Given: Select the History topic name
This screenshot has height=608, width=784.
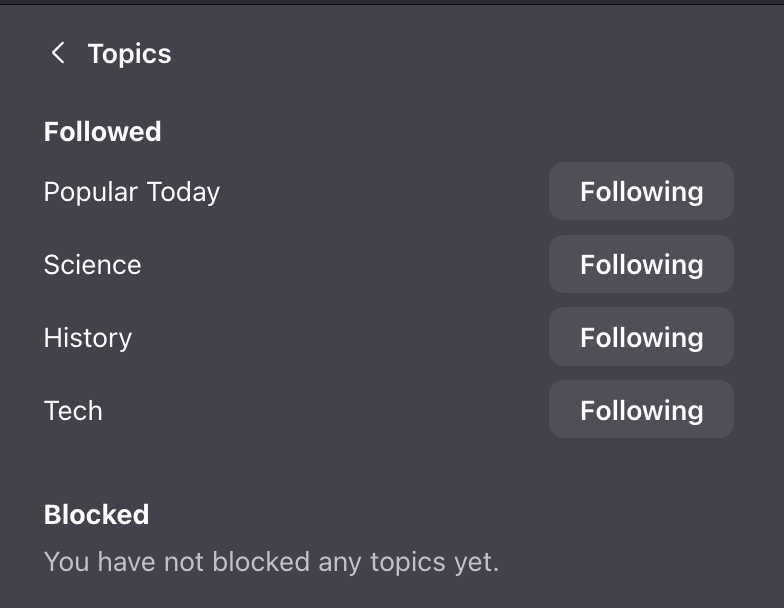Looking at the screenshot, I should (x=87, y=338).
